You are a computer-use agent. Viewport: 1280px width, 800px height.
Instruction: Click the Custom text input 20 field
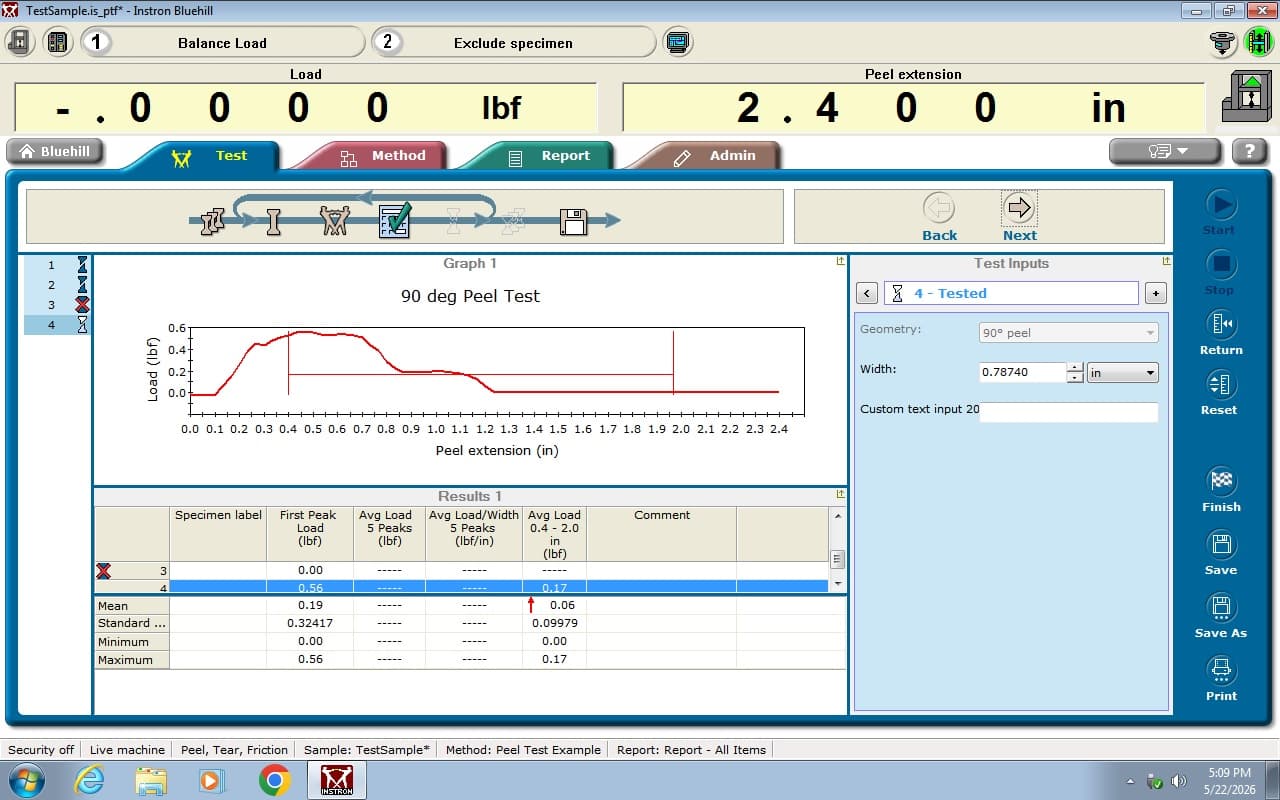(1068, 412)
